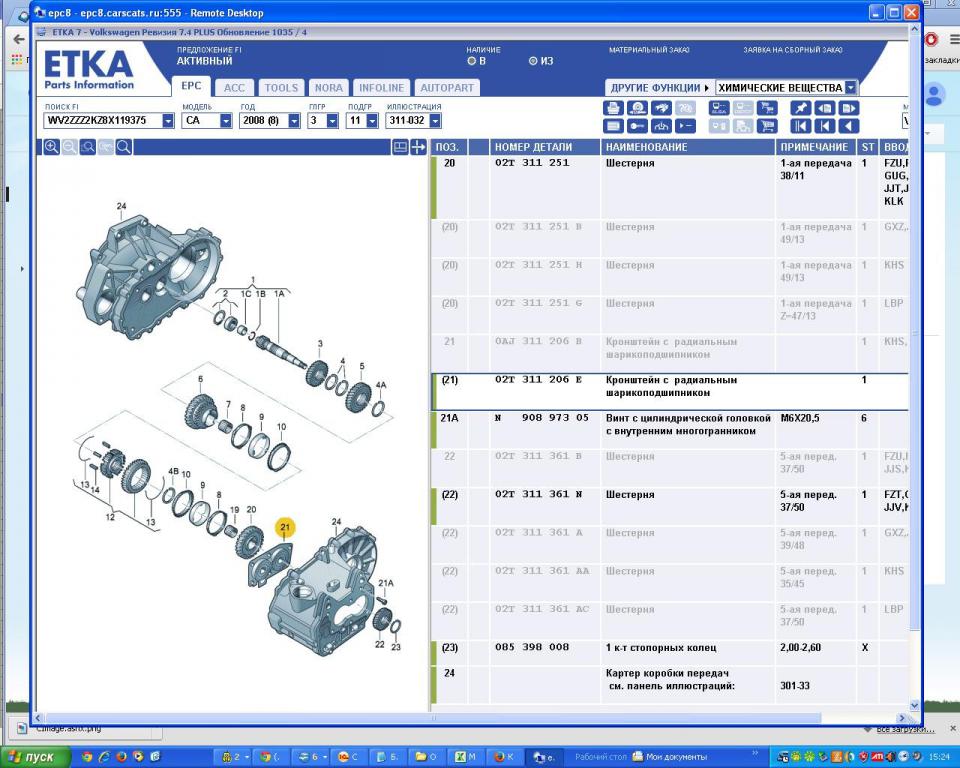Click the upload-arrows icon next to key icon

pos(661,126)
